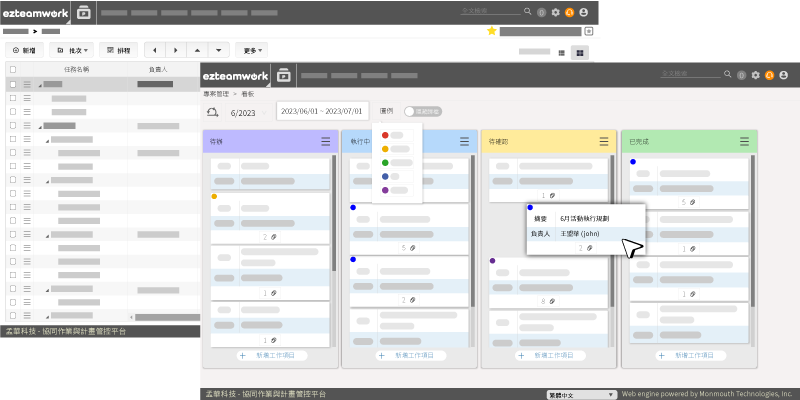Image resolution: width=800 pixels, height=400 pixels.
Task: Click the kanban refresh icon beside 6/2023
Action: click(212, 112)
